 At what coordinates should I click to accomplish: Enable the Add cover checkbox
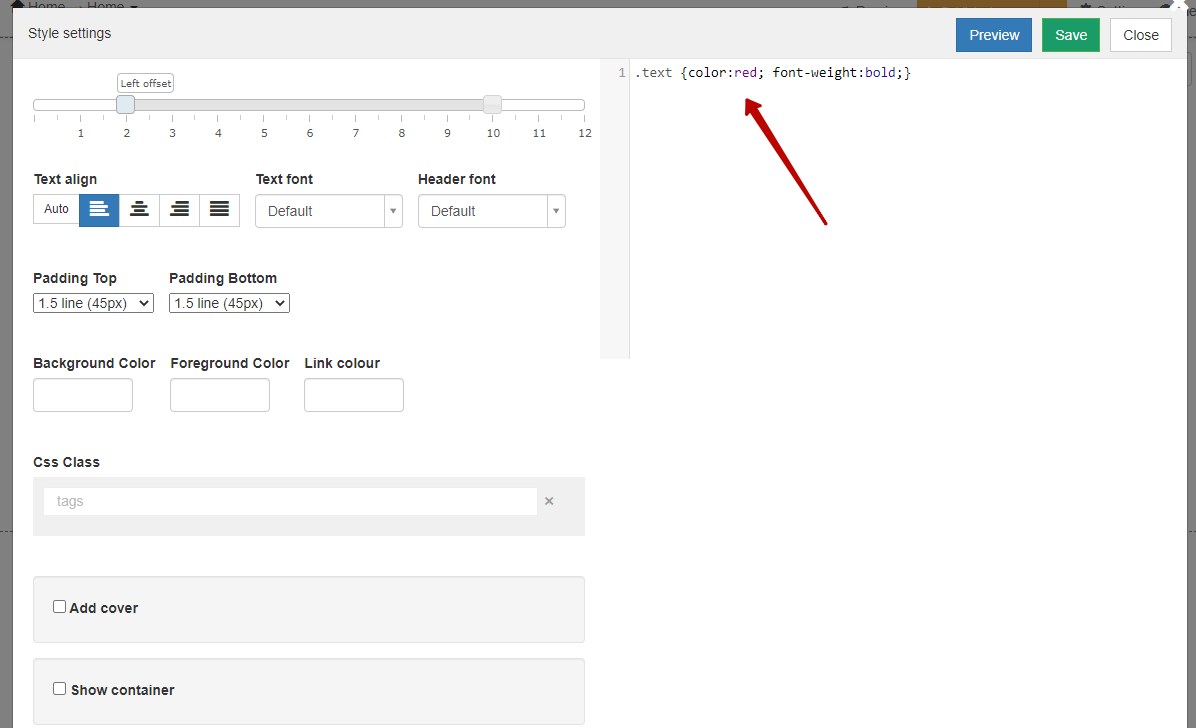point(59,607)
